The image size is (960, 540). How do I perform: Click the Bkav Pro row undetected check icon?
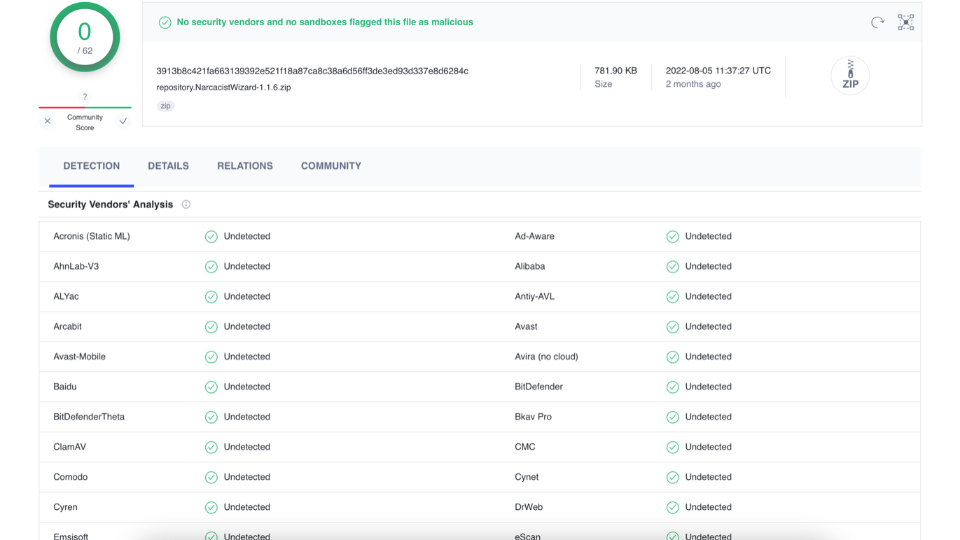672,417
